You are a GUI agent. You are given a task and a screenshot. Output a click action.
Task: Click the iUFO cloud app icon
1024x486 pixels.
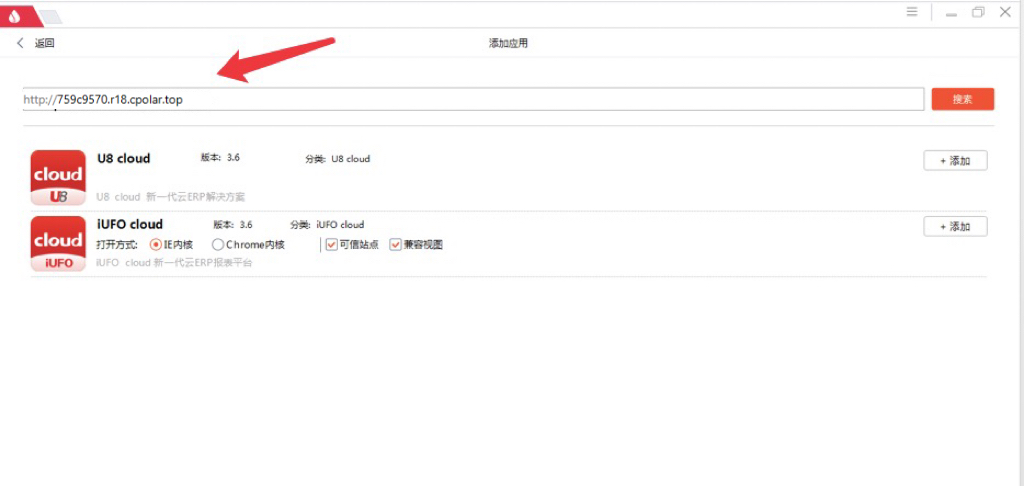pyautogui.click(x=58, y=244)
